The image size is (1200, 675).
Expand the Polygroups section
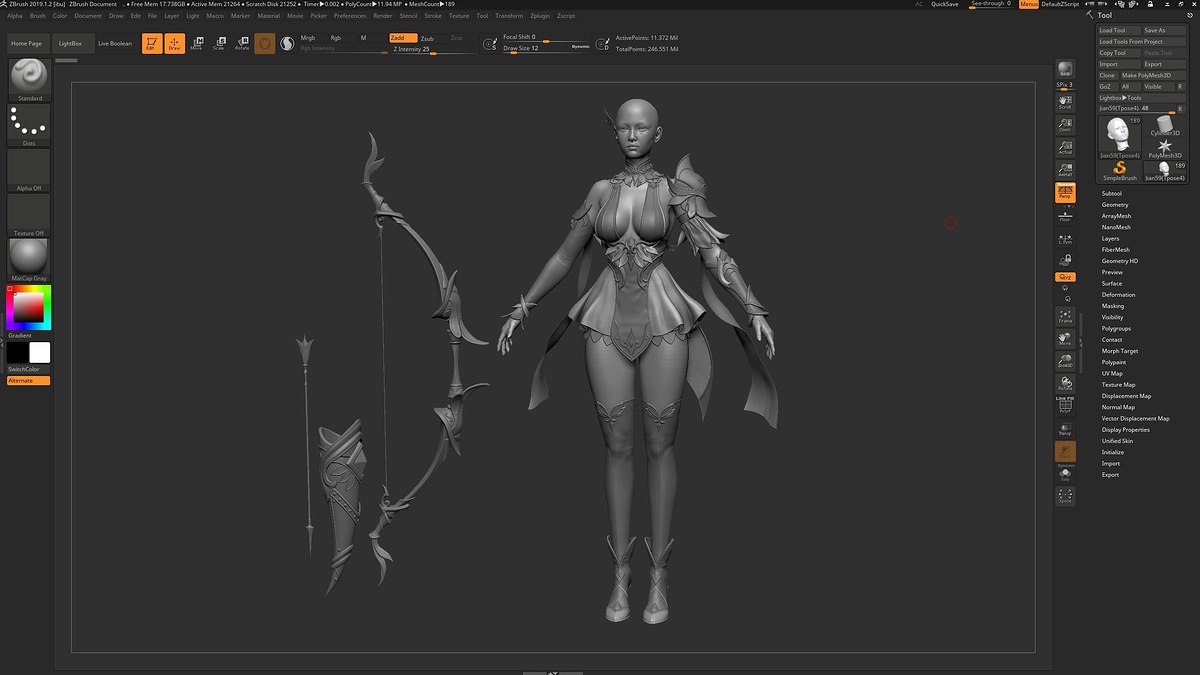coord(1116,328)
